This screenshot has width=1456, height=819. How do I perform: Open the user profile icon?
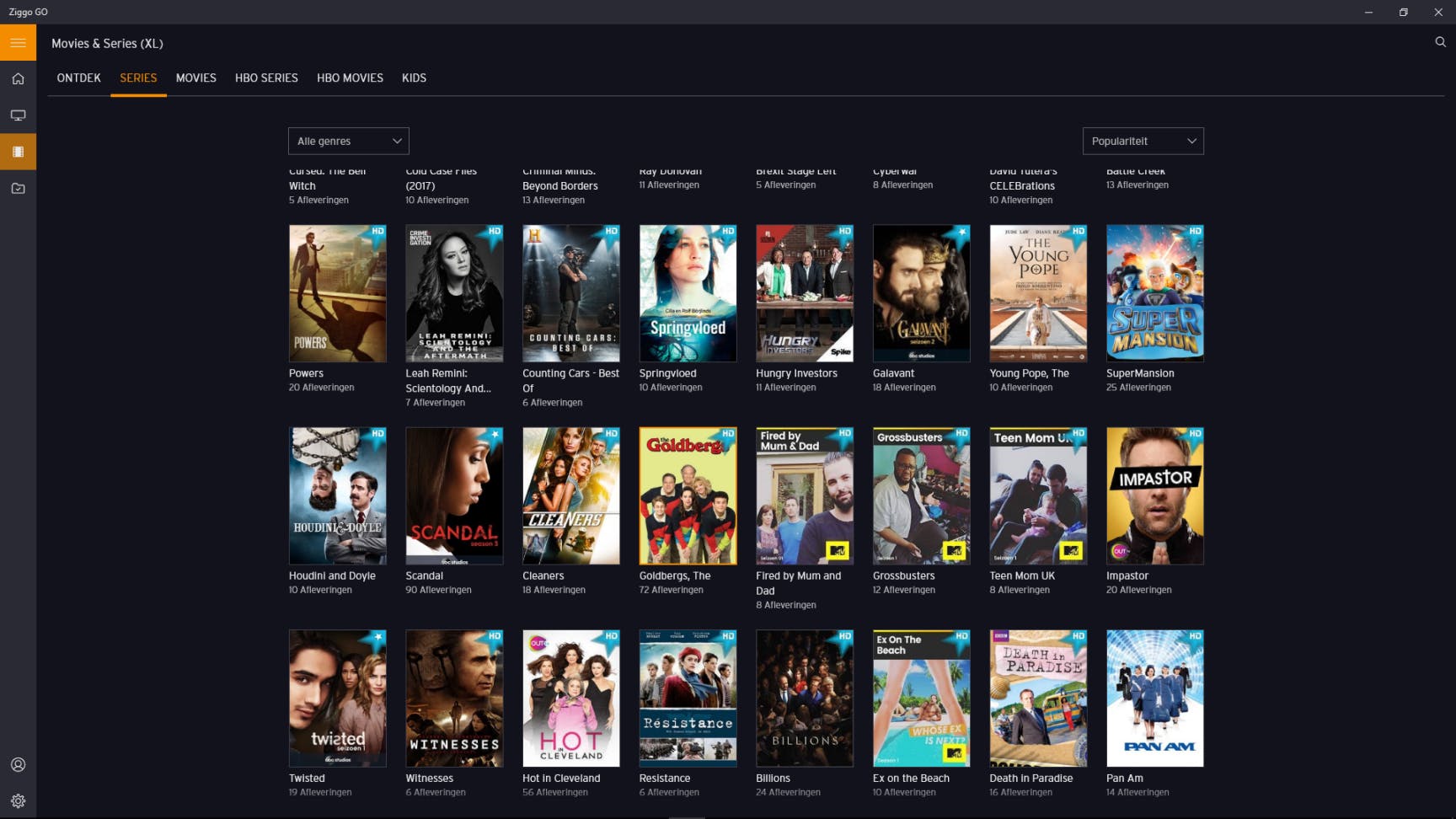pyautogui.click(x=18, y=765)
